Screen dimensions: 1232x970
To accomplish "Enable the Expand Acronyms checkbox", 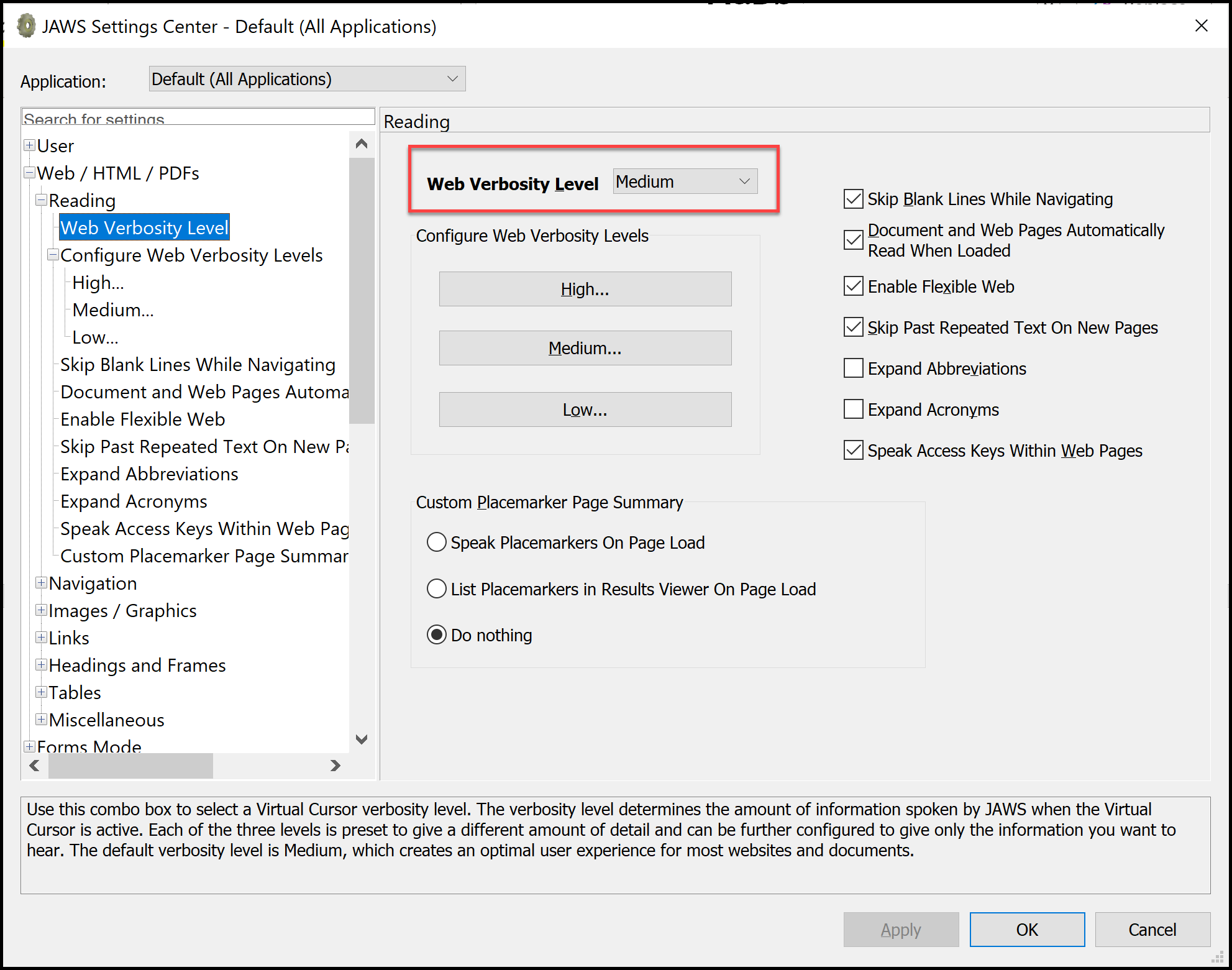I will click(854, 410).
